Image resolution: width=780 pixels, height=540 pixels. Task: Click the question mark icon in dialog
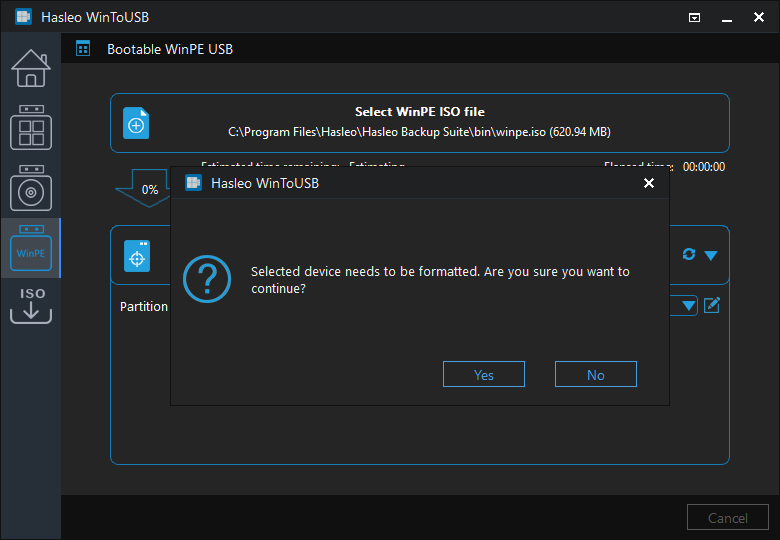207,279
